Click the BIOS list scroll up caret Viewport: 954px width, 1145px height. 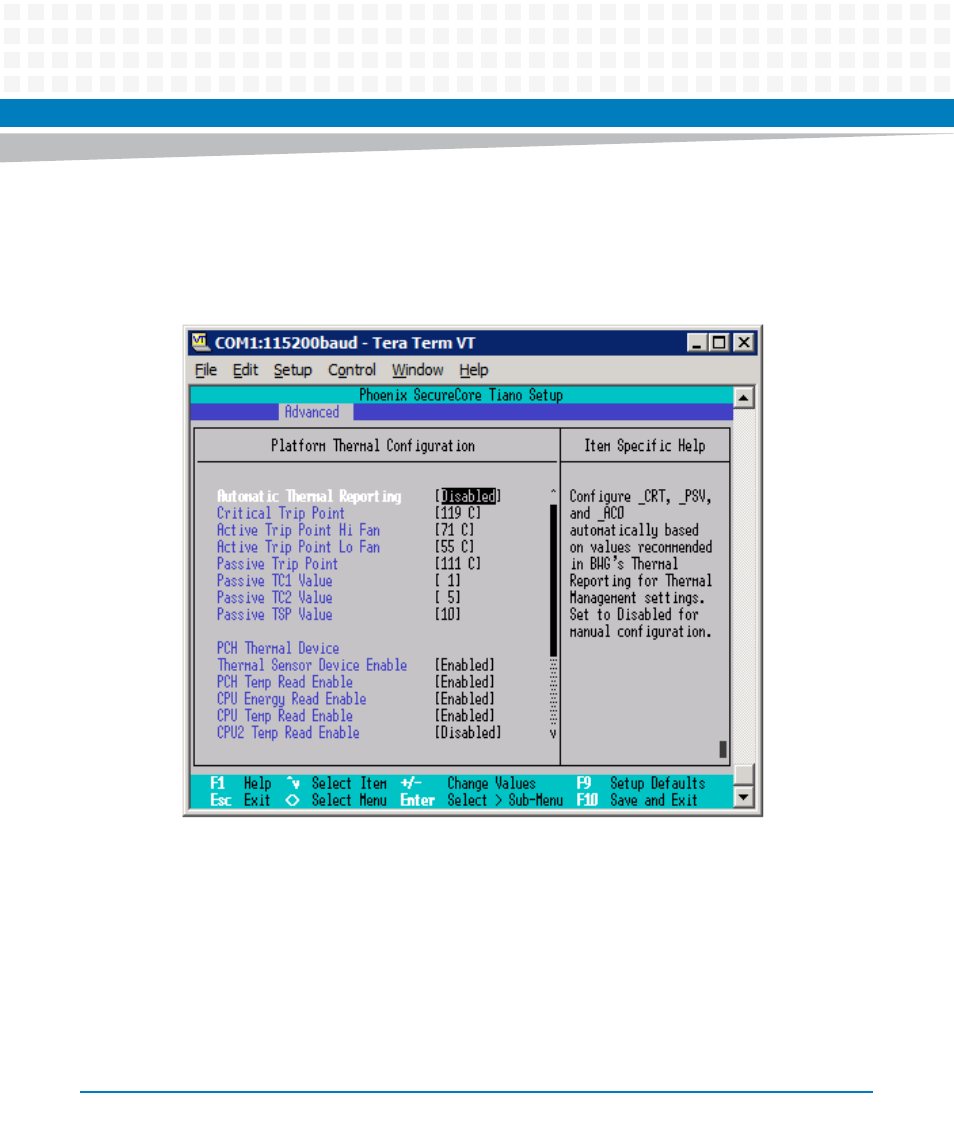tap(553, 494)
